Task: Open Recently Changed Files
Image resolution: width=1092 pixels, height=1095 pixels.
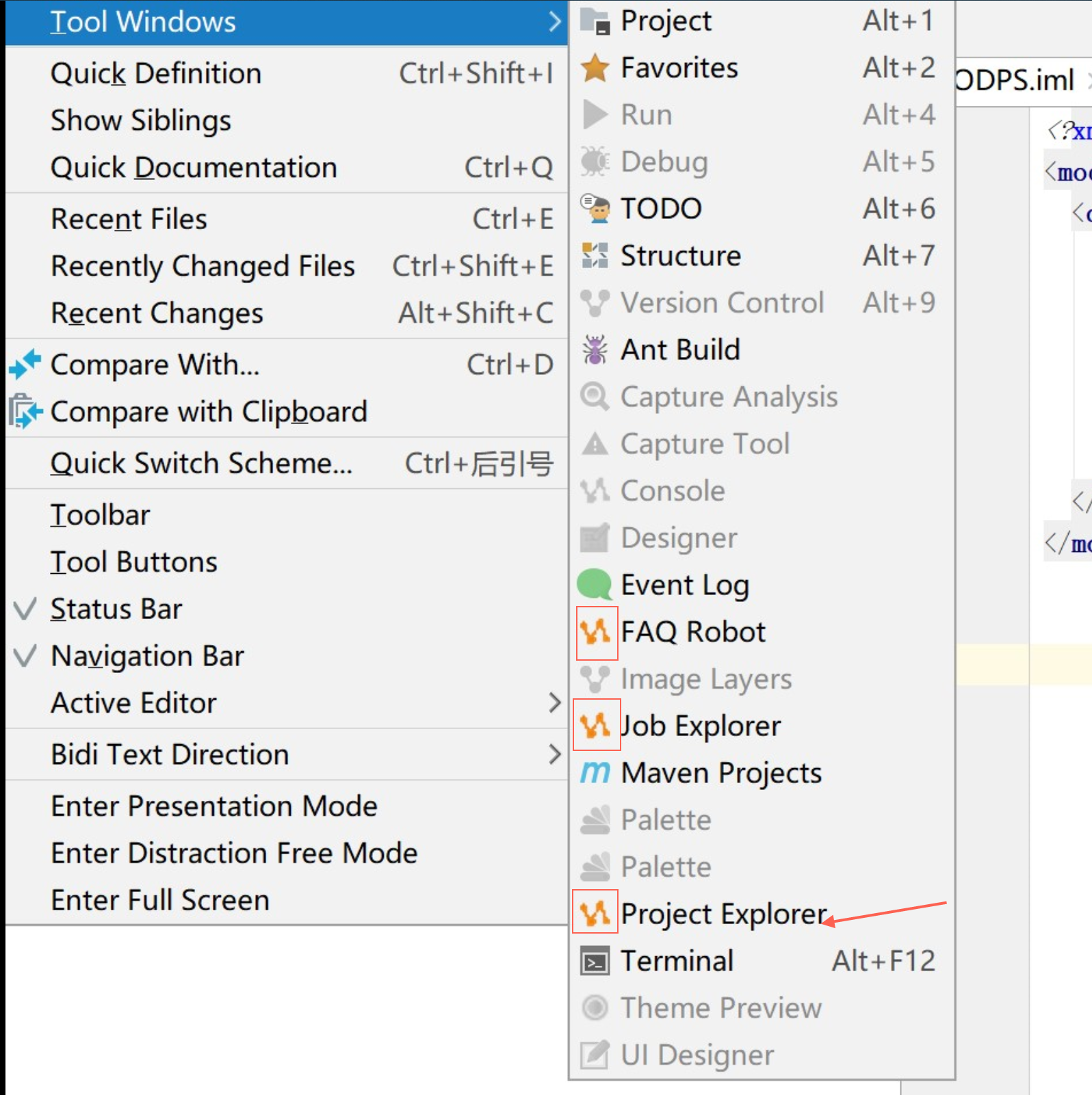Action: click(287, 266)
